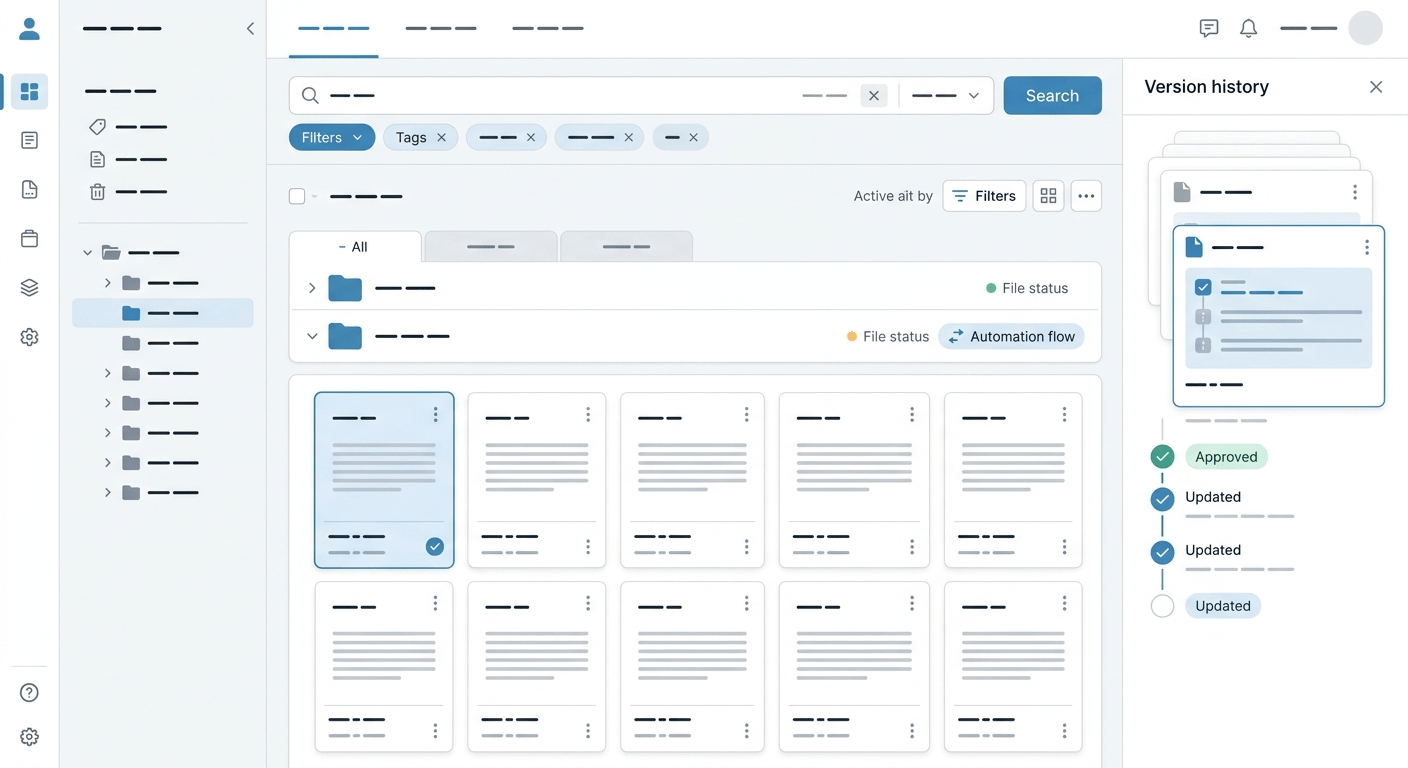This screenshot has height=768, width=1408.
Task: Open the chat messages icon
Action: click(1209, 29)
